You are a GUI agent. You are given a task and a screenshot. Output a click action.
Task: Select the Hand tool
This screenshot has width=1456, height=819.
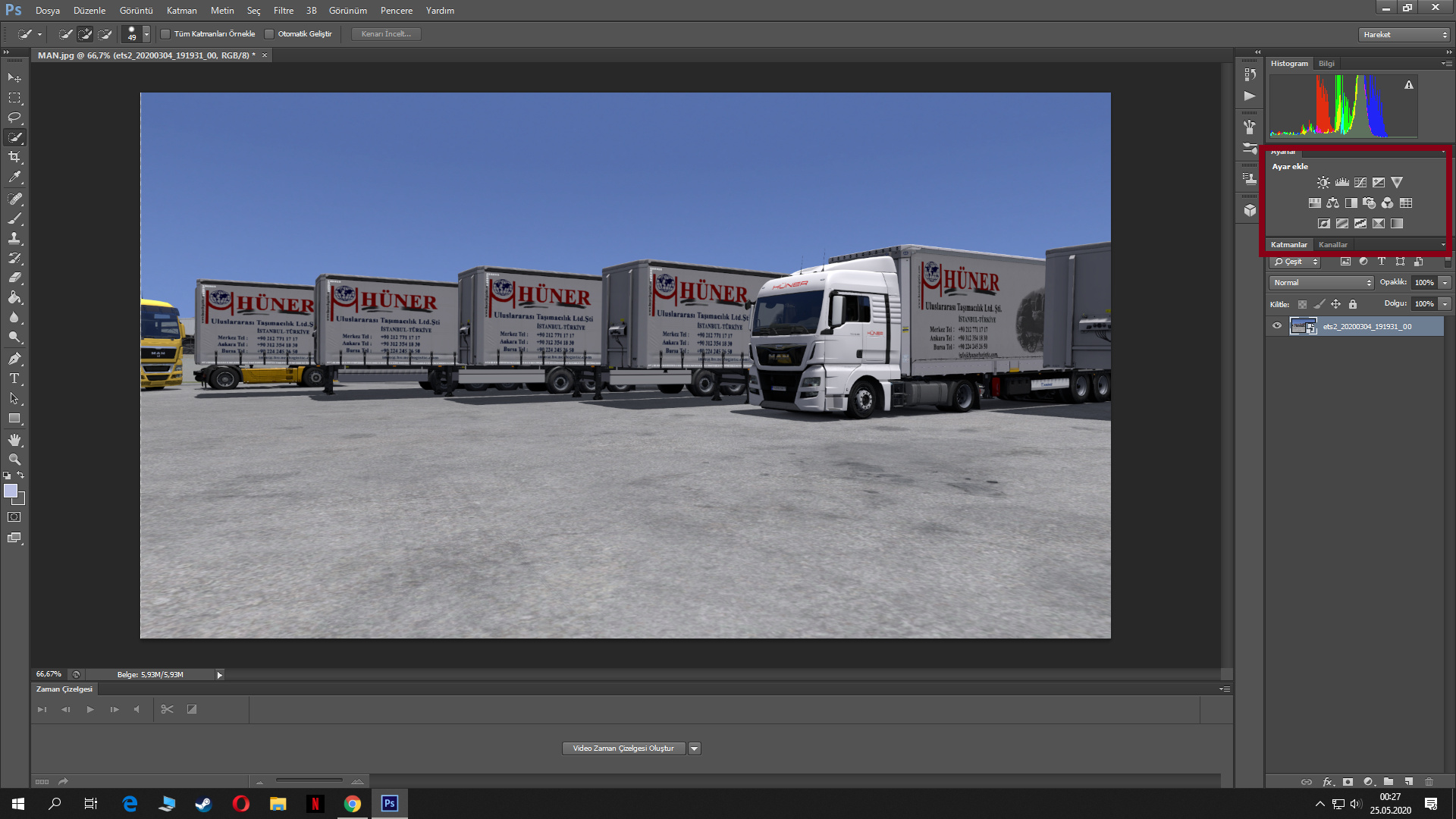click(14, 440)
